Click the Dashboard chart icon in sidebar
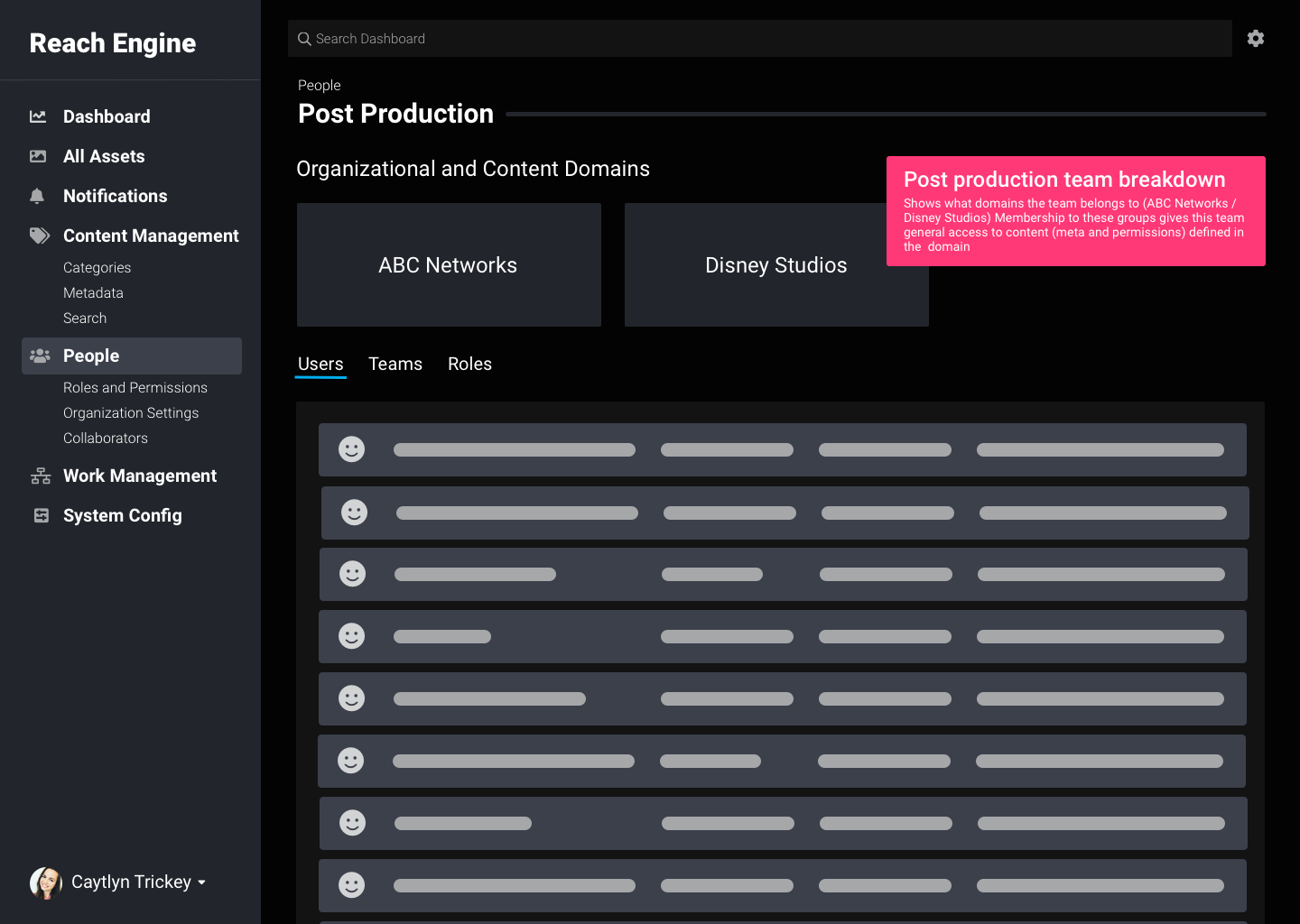Image resolution: width=1300 pixels, height=924 pixels. point(38,116)
